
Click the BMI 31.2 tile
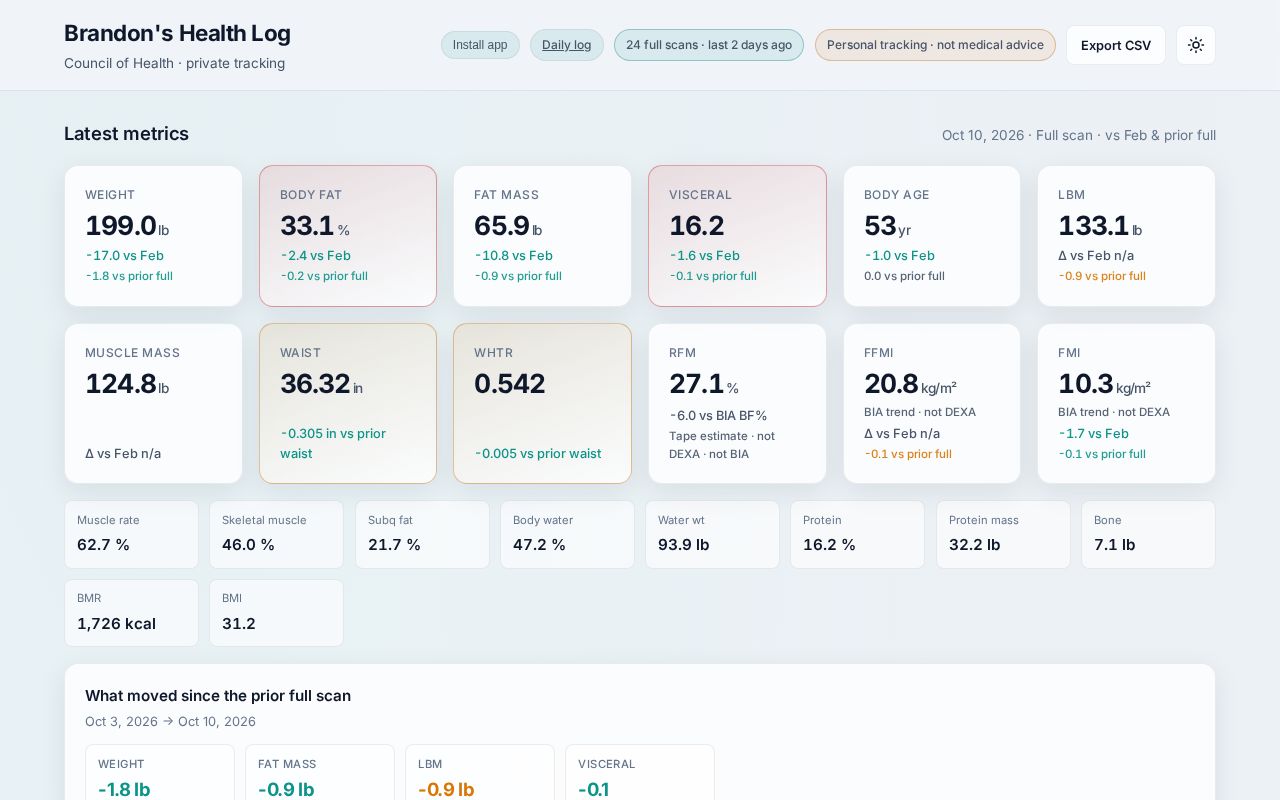(276, 613)
